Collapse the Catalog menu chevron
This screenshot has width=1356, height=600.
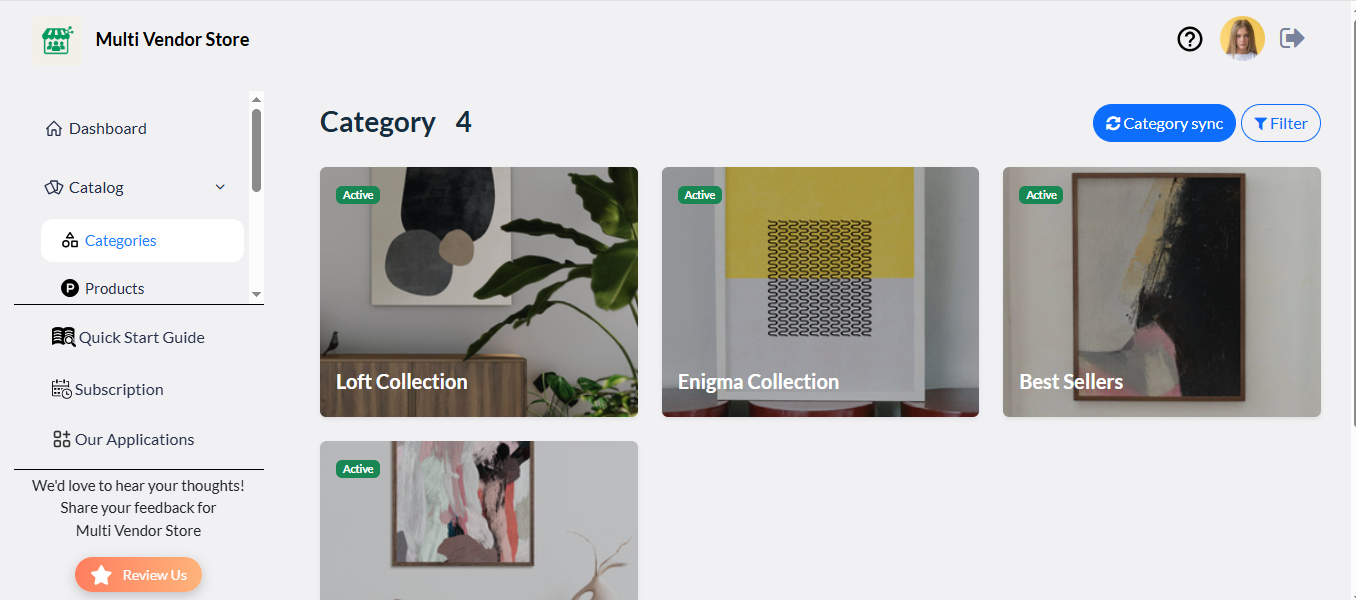[220, 187]
